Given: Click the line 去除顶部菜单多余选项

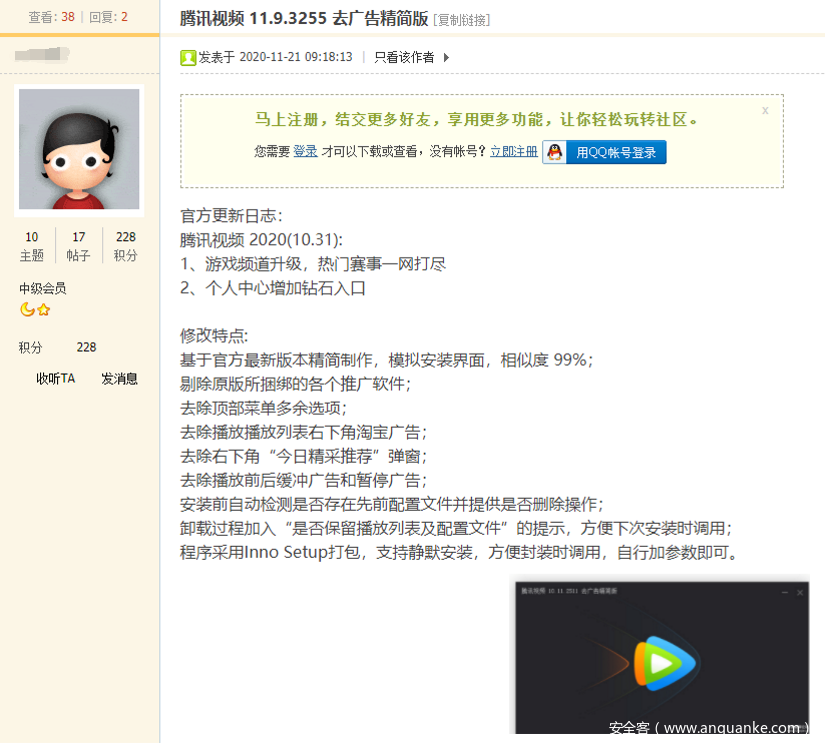Looking at the screenshot, I should (264, 408).
